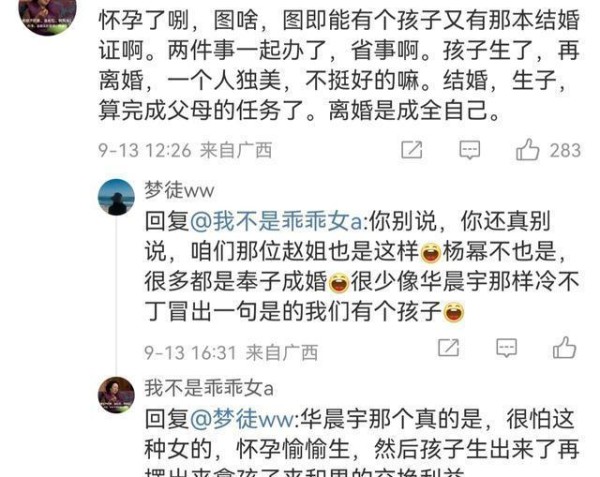600x477 pixels.
Task: Open the 我不是乖乖女a username above last reply
Action: pyautogui.click(x=209, y=388)
